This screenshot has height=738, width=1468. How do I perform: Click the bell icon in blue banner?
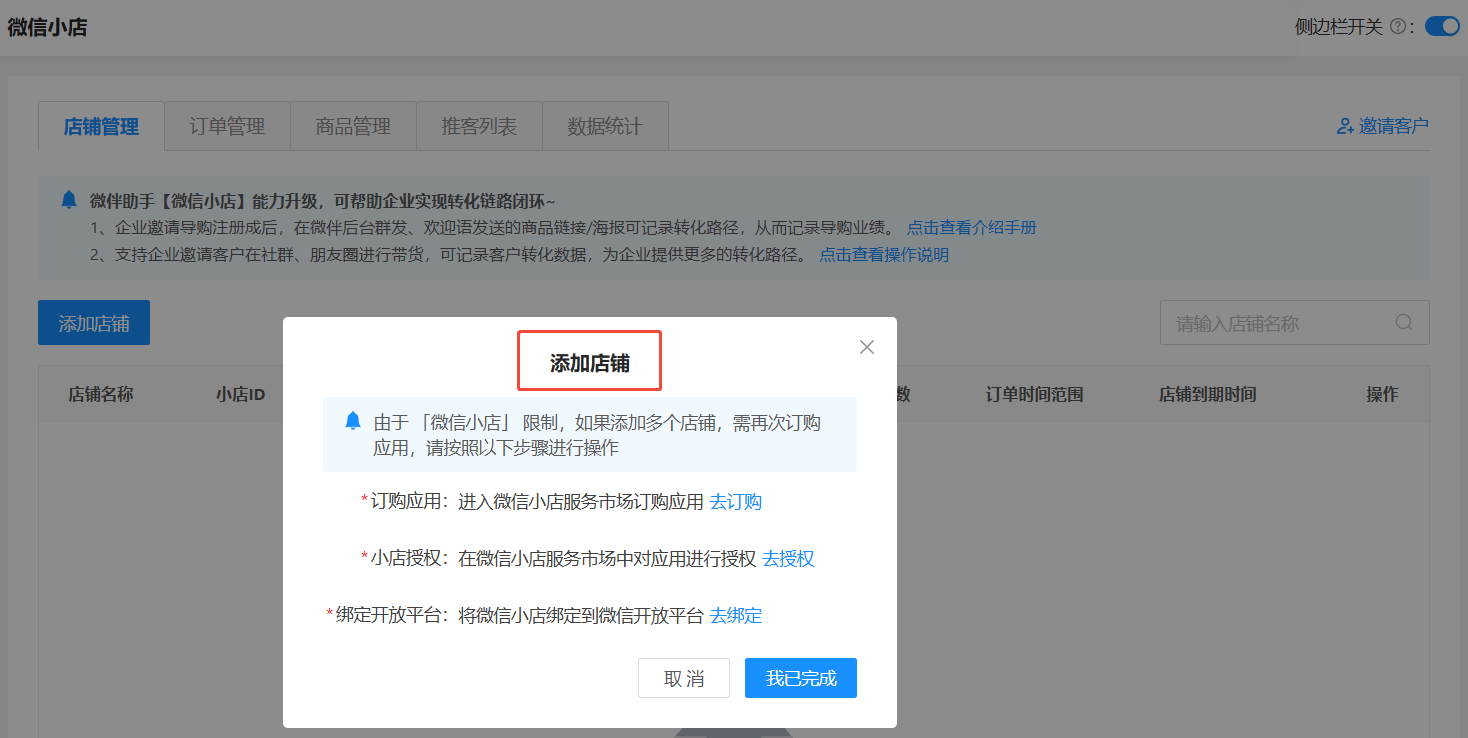click(68, 200)
